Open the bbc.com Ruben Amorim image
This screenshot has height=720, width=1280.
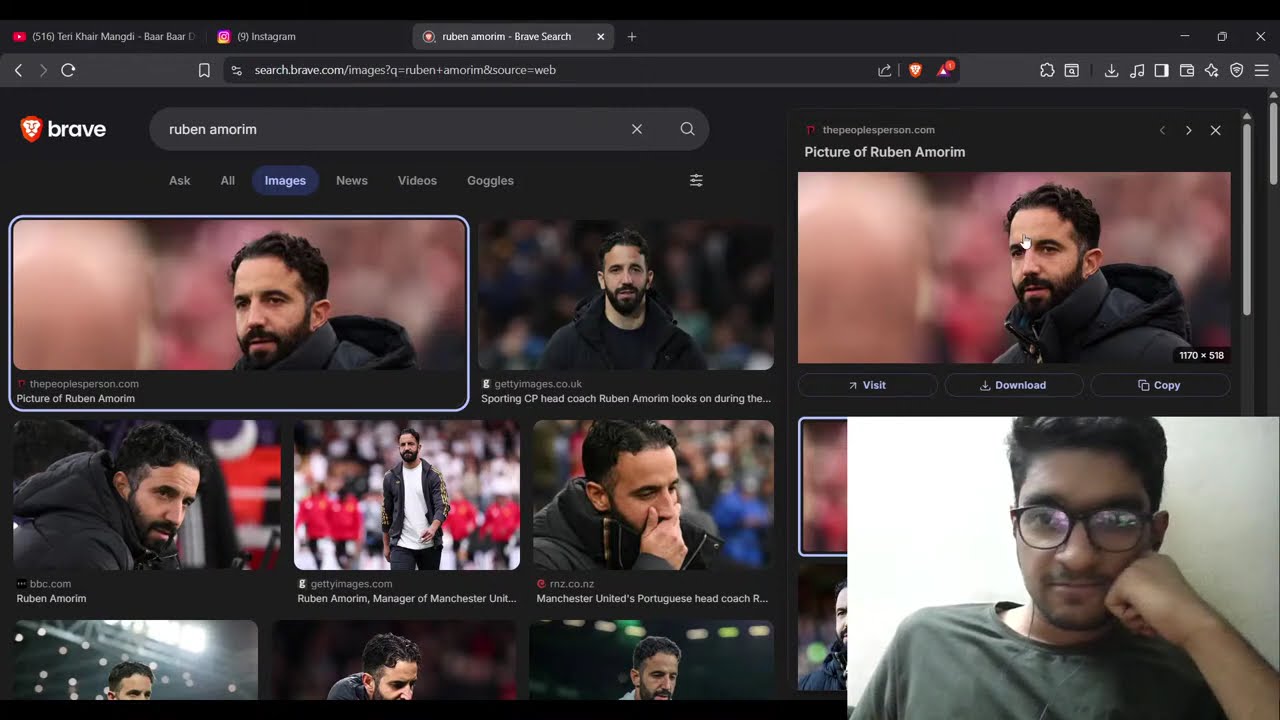tap(147, 495)
